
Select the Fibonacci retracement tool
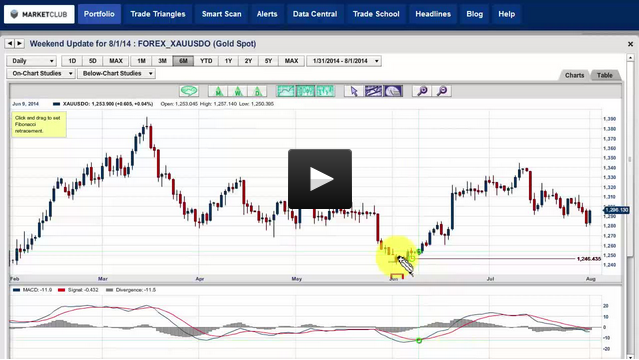[393, 91]
